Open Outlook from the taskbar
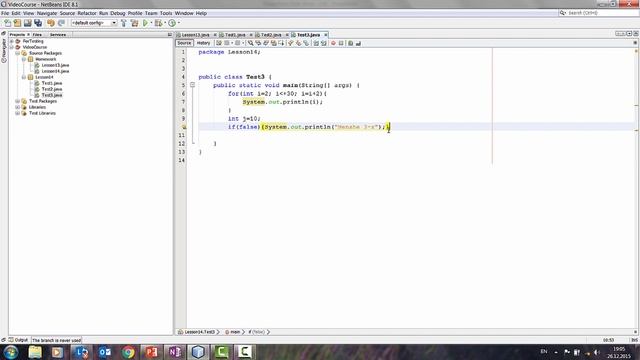640x360 pixels. point(105,352)
